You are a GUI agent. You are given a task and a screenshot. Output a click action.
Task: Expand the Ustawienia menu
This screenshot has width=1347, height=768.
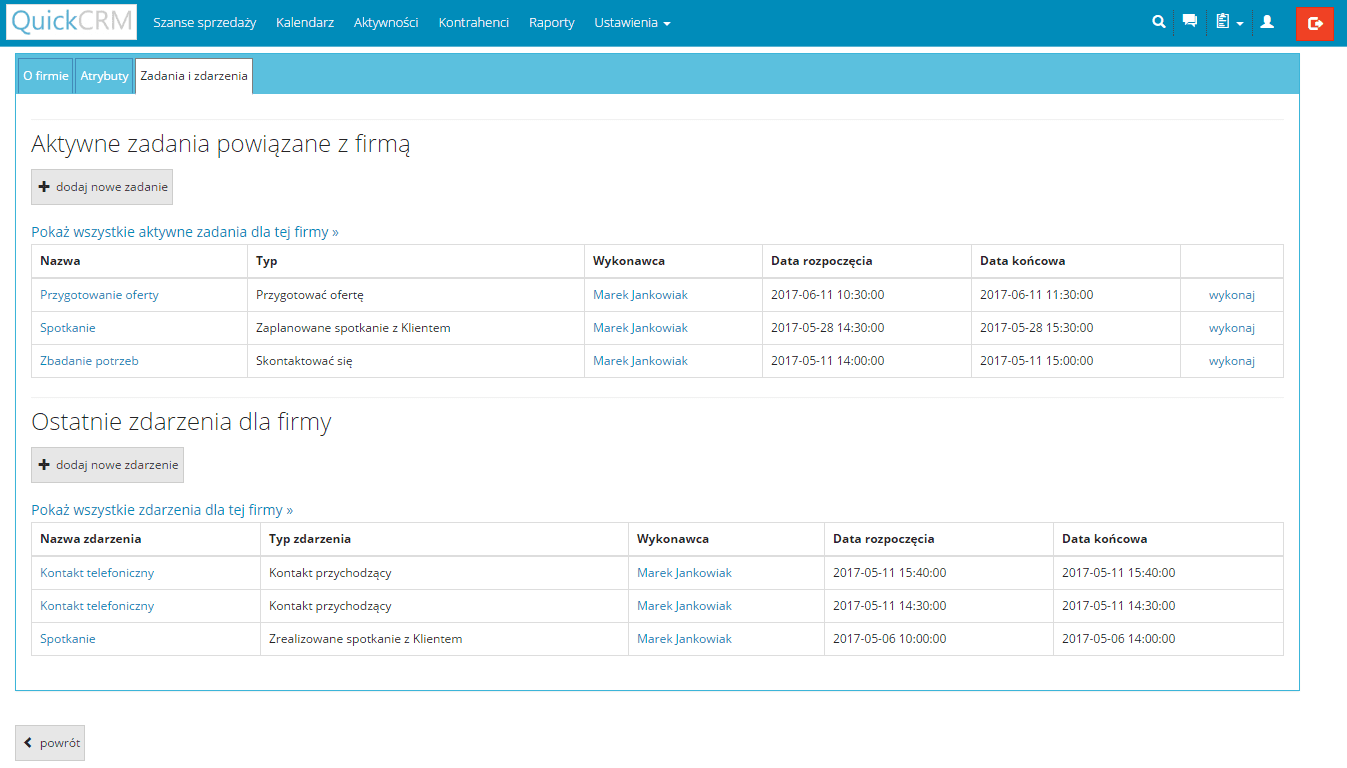coord(632,22)
